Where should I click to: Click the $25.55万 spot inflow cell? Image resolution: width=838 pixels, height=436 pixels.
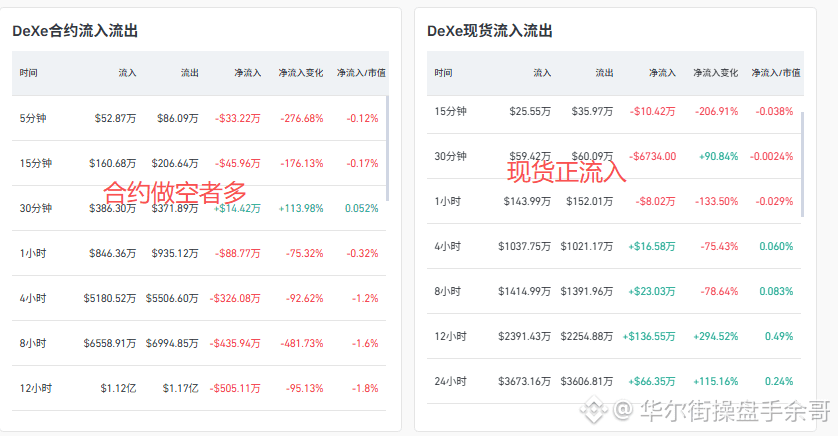[x=530, y=111]
